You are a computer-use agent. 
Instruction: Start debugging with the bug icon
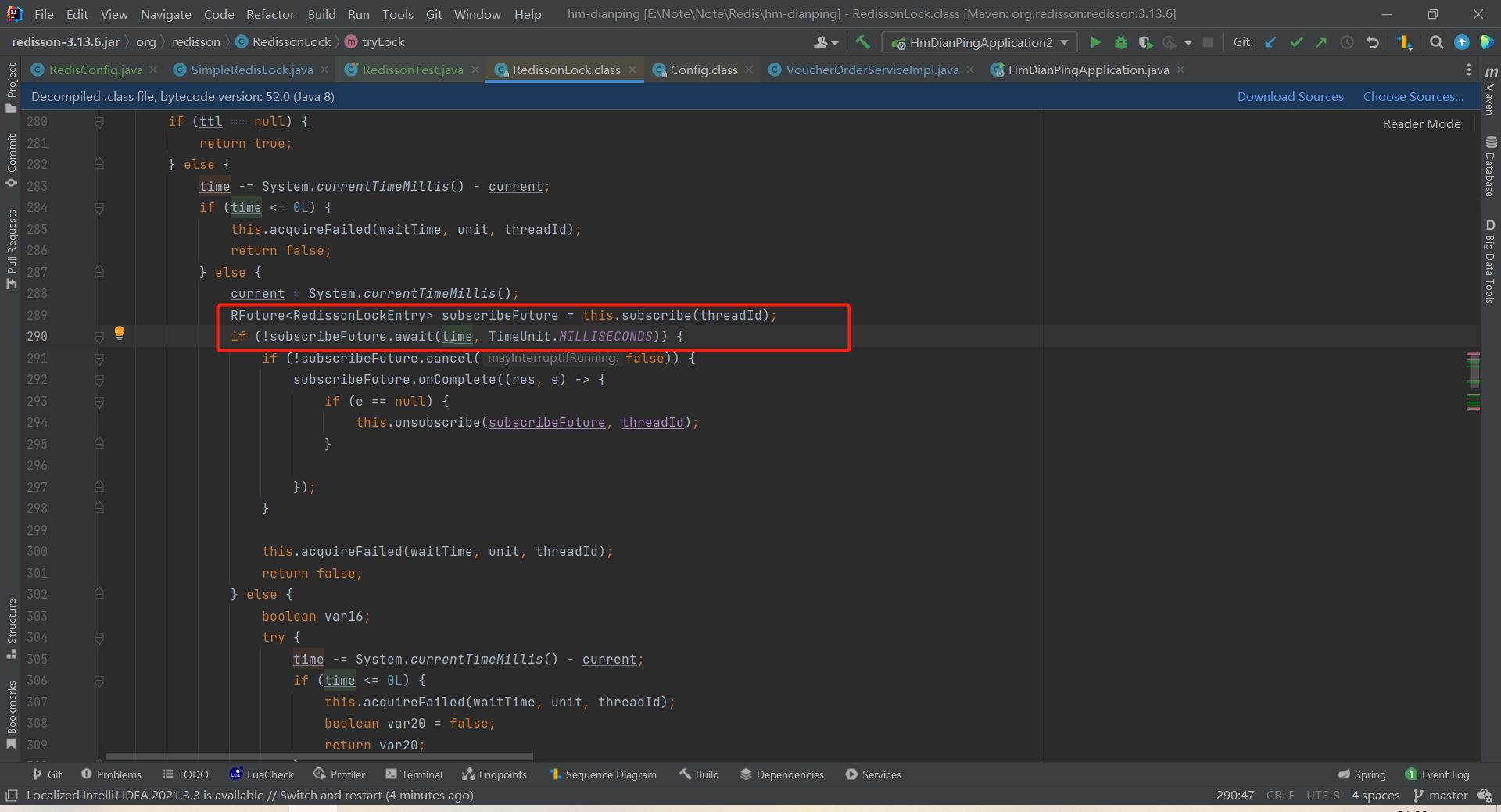point(1120,42)
